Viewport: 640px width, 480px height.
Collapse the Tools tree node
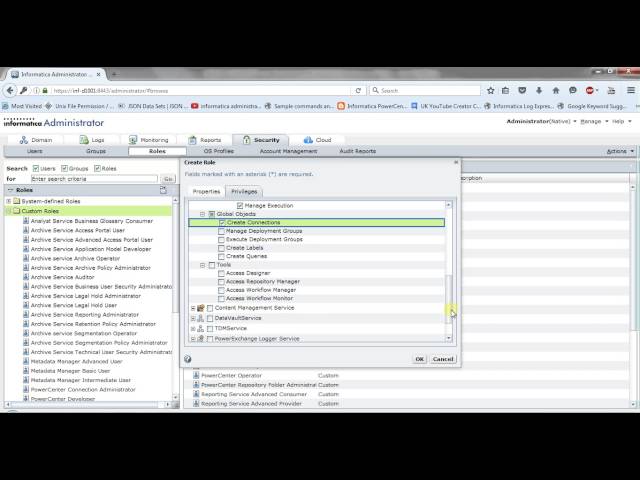202,265
